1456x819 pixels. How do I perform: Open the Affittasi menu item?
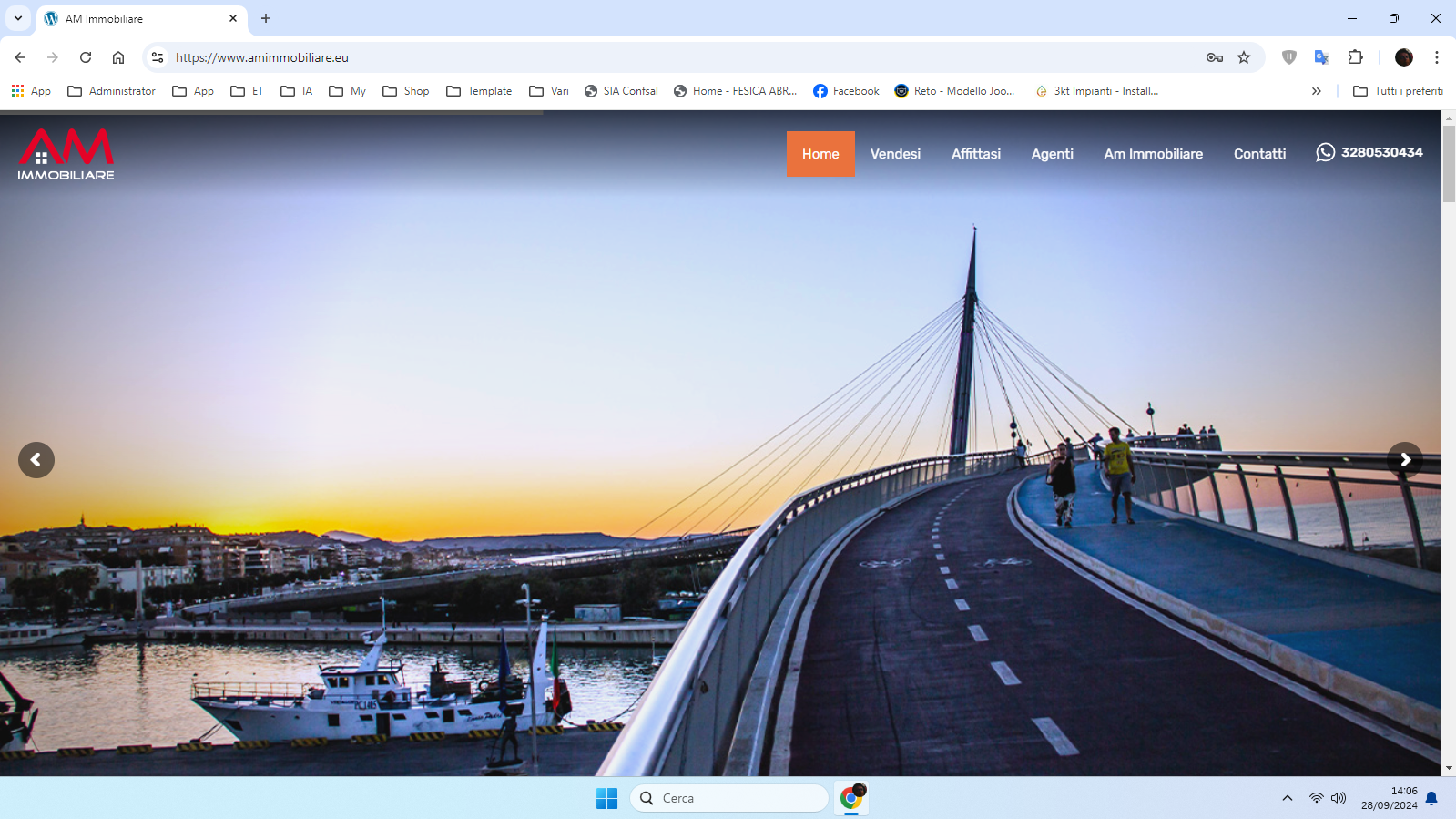(976, 154)
